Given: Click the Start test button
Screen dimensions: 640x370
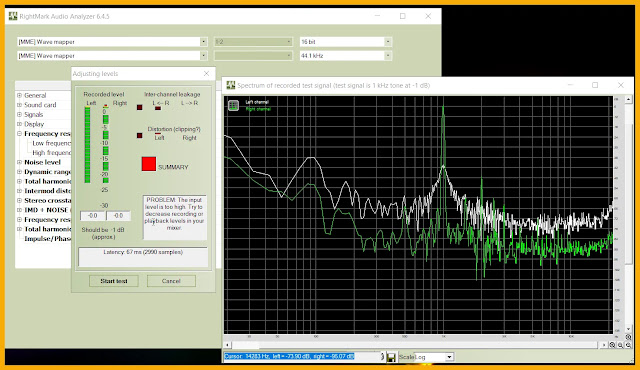Looking at the screenshot, I should (x=114, y=281).
